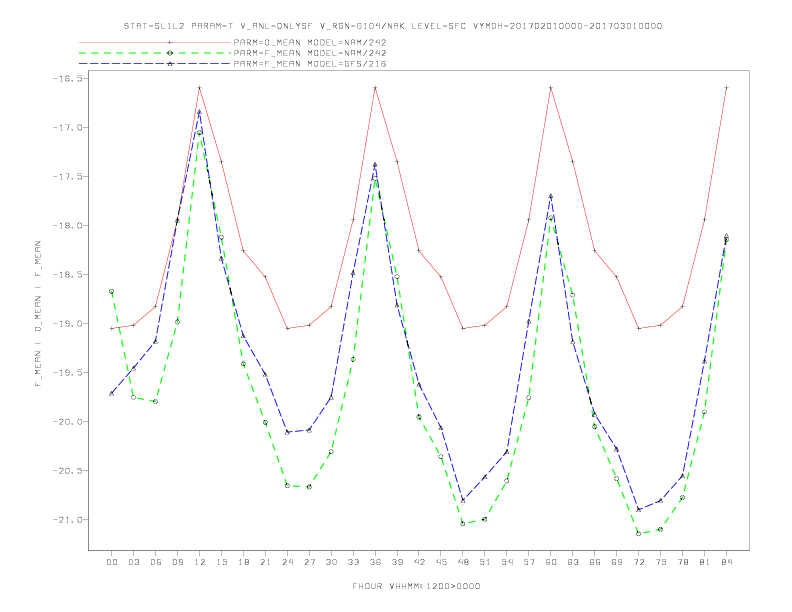792x612 pixels.
Task: Click forecast hour 12 on the x-axis
Action: point(200,562)
